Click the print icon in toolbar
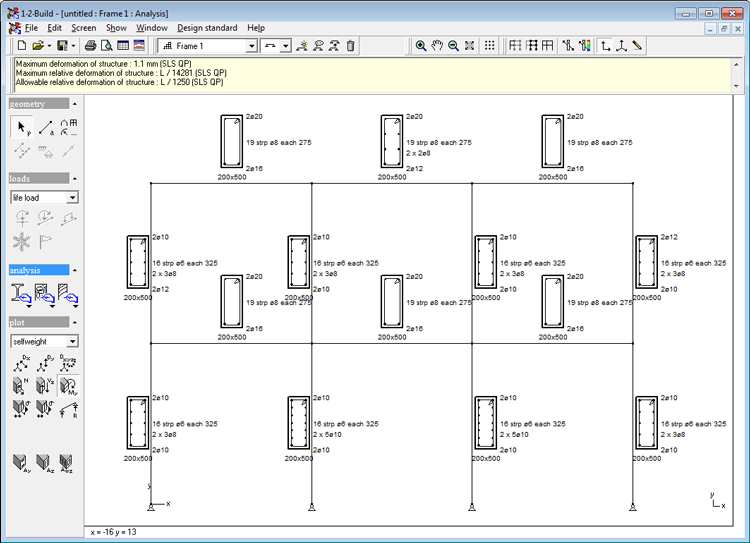 point(90,46)
